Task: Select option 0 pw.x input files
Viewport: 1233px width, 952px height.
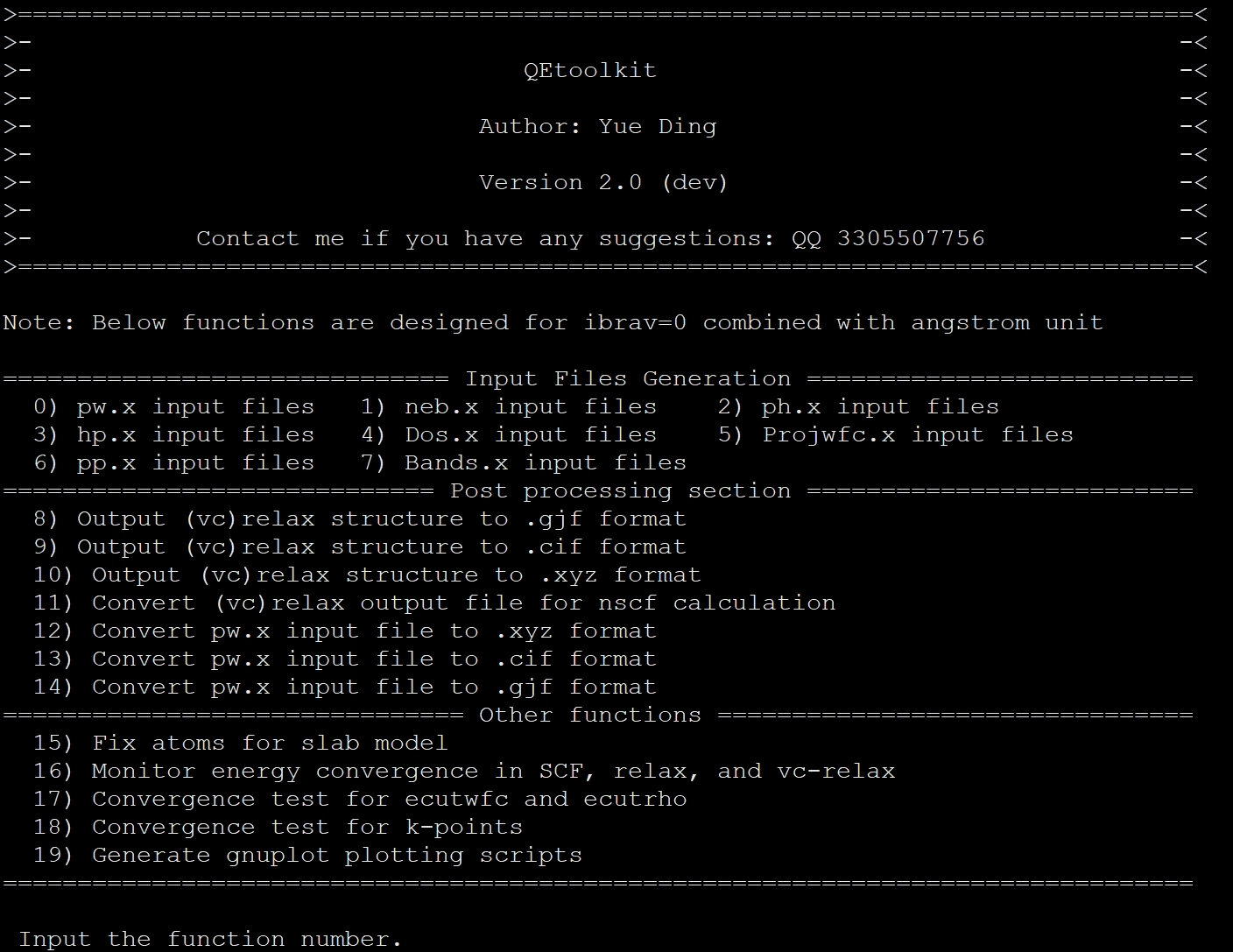Action: tap(173, 407)
